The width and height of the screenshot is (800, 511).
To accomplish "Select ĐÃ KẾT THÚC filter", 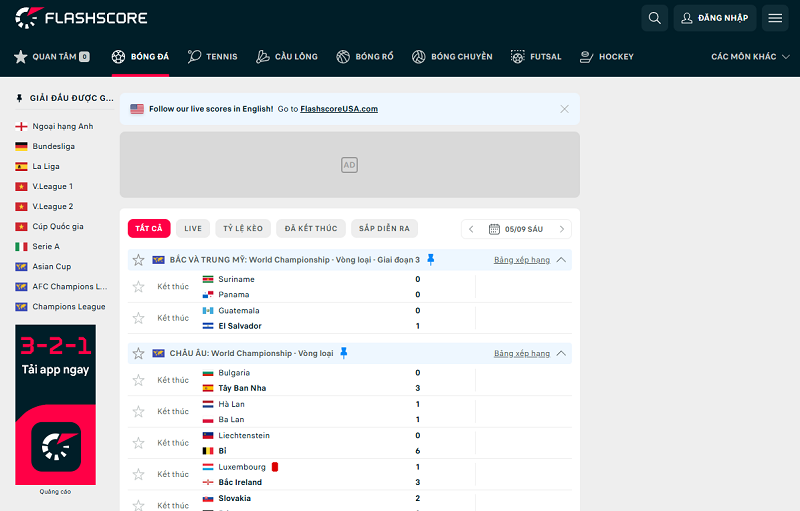I will pos(311,228).
